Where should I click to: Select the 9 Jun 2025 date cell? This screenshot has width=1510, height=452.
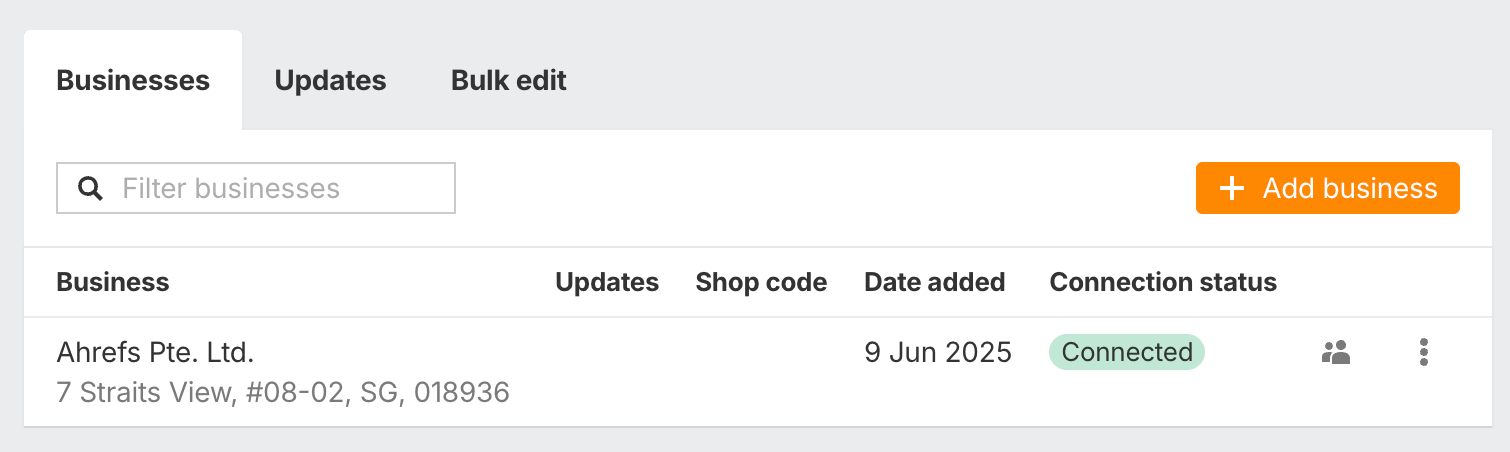[937, 352]
